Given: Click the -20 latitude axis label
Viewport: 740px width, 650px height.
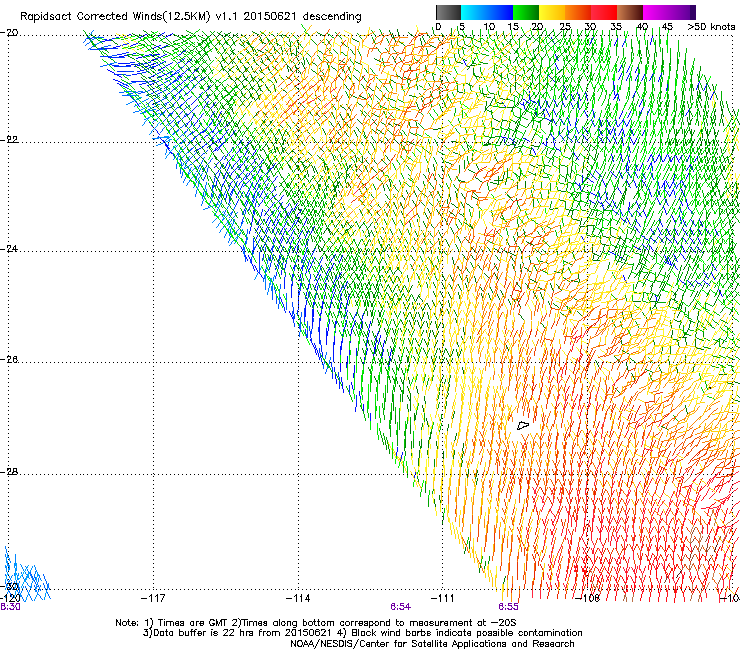Looking at the screenshot, I should coord(9,33).
